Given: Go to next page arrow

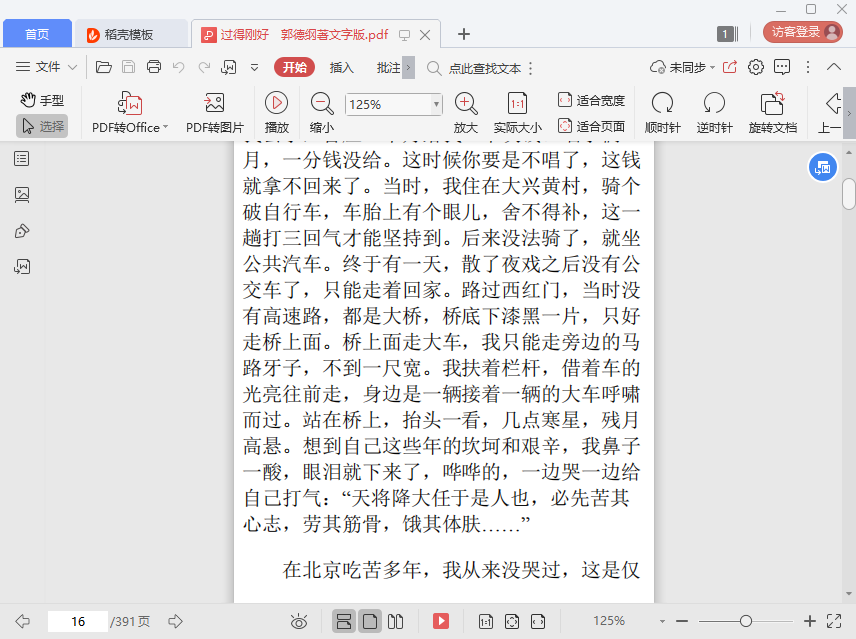Looking at the screenshot, I should pyautogui.click(x=175, y=621).
